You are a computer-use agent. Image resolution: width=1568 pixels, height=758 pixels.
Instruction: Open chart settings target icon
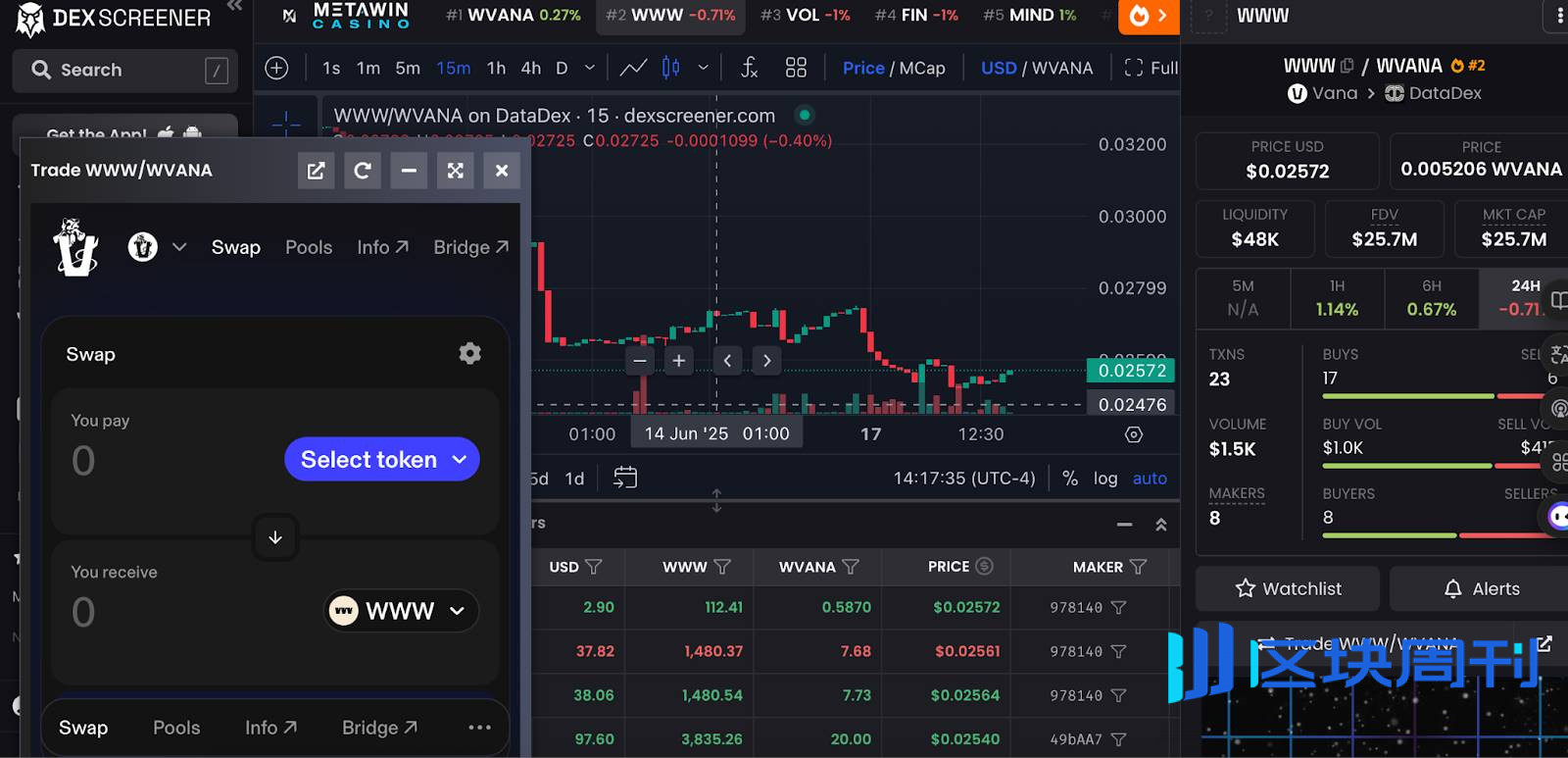tap(1134, 434)
